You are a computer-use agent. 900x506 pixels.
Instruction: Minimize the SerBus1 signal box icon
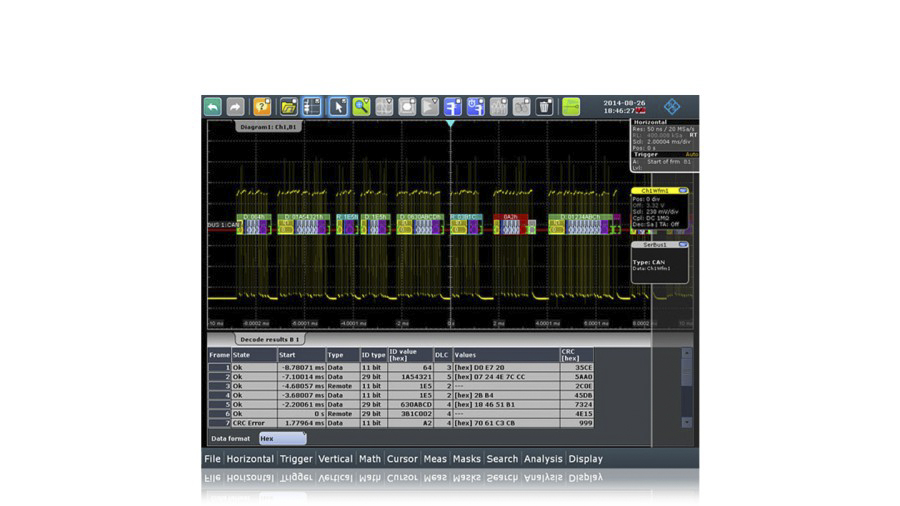click(683, 244)
